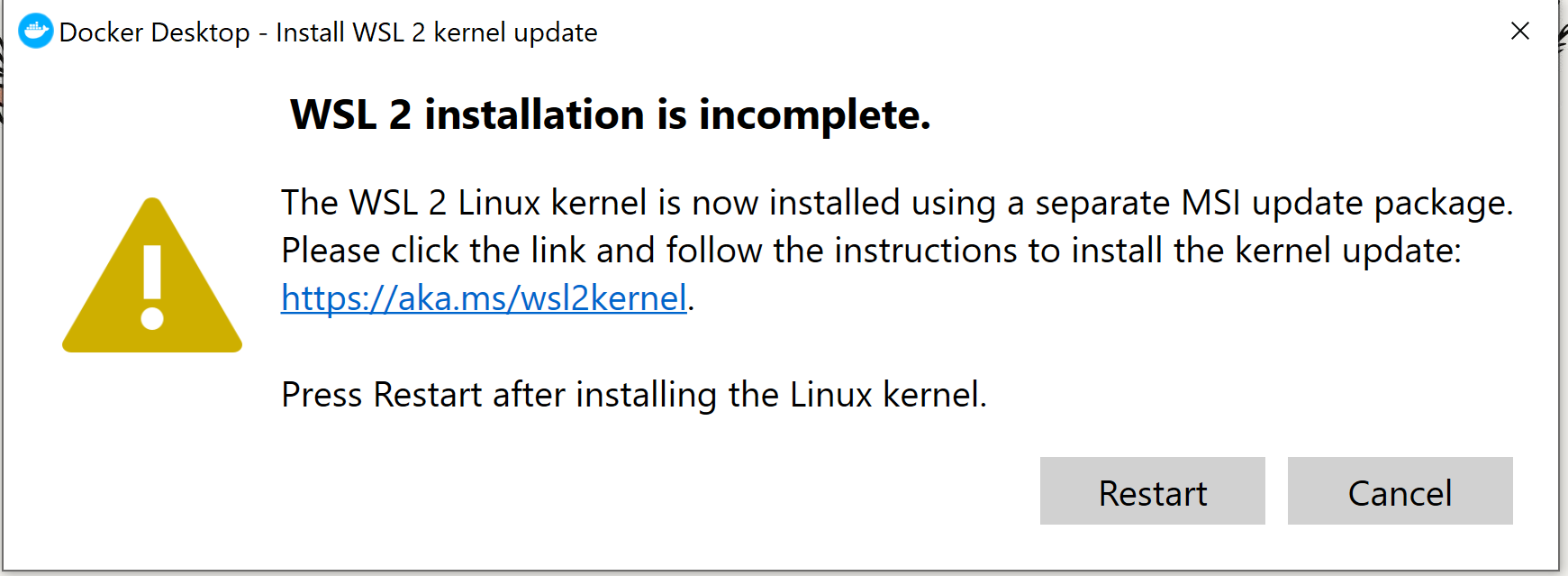Select Restart after installing the kernel
The width and height of the screenshot is (1568, 576).
coord(1152,491)
